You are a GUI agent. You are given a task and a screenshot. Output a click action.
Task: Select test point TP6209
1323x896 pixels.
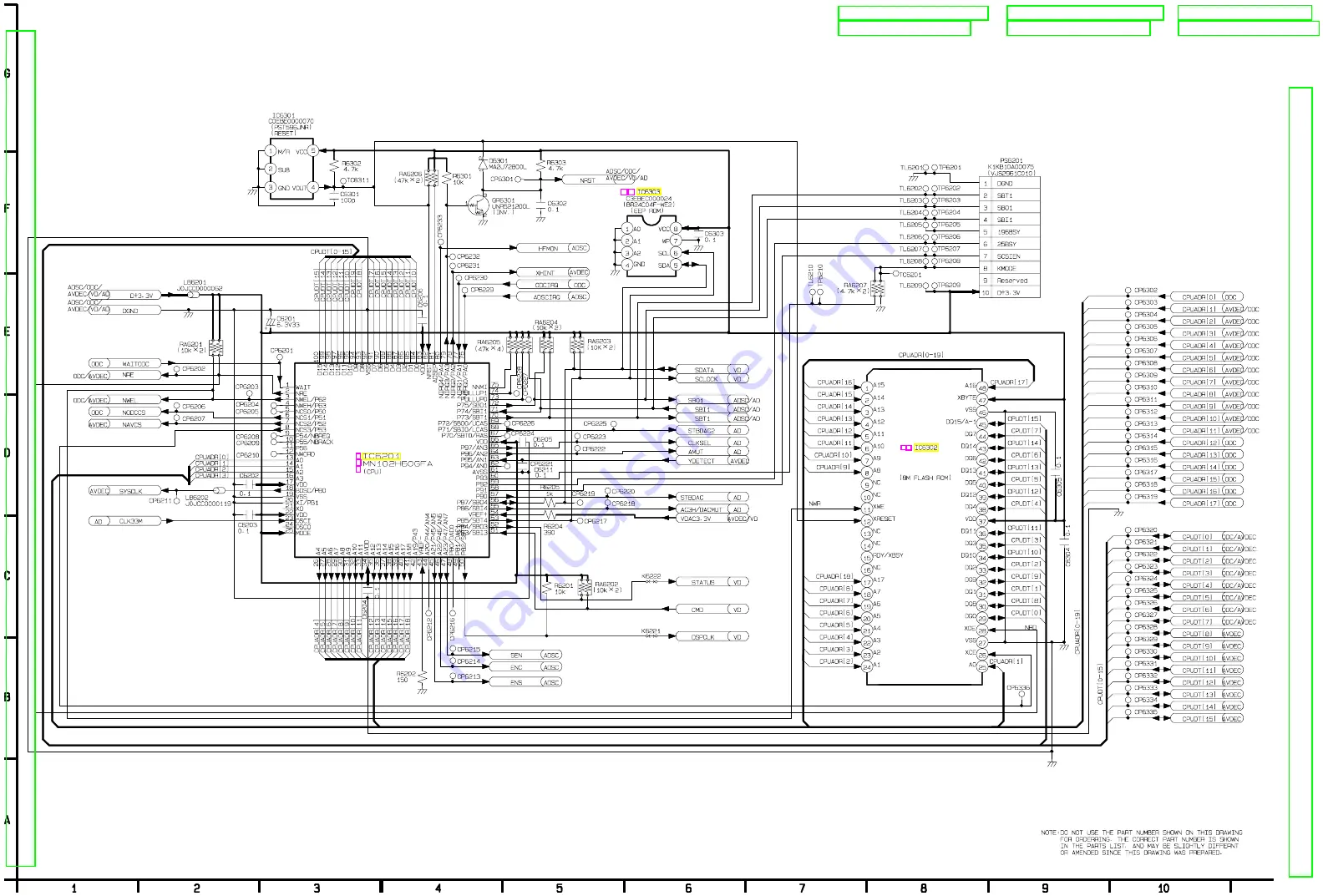(x=947, y=286)
